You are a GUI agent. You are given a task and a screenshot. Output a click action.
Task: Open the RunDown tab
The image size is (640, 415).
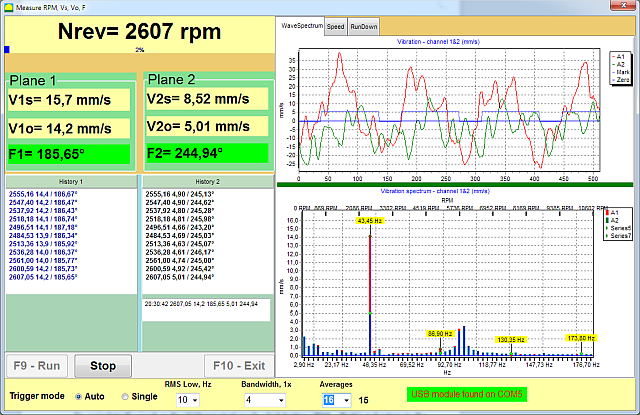tap(364, 27)
